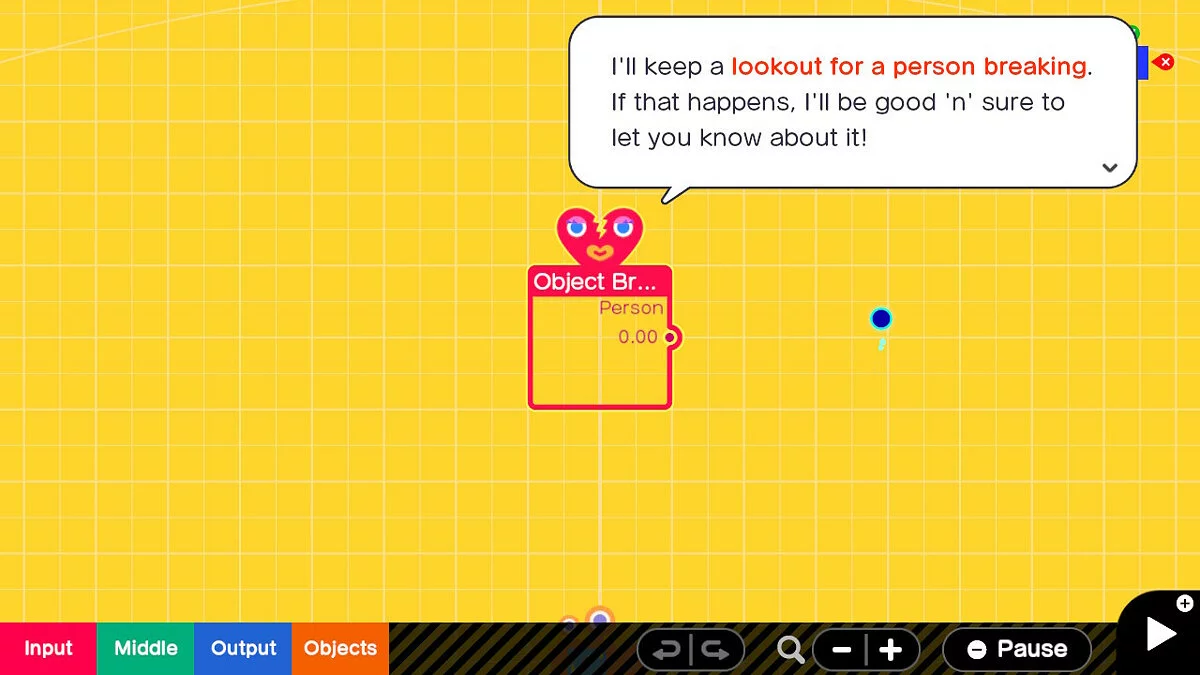Image resolution: width=1200 pixels, height=675 pixels.
Task: Zoom out with the minus button
Action: coord(841,650)
